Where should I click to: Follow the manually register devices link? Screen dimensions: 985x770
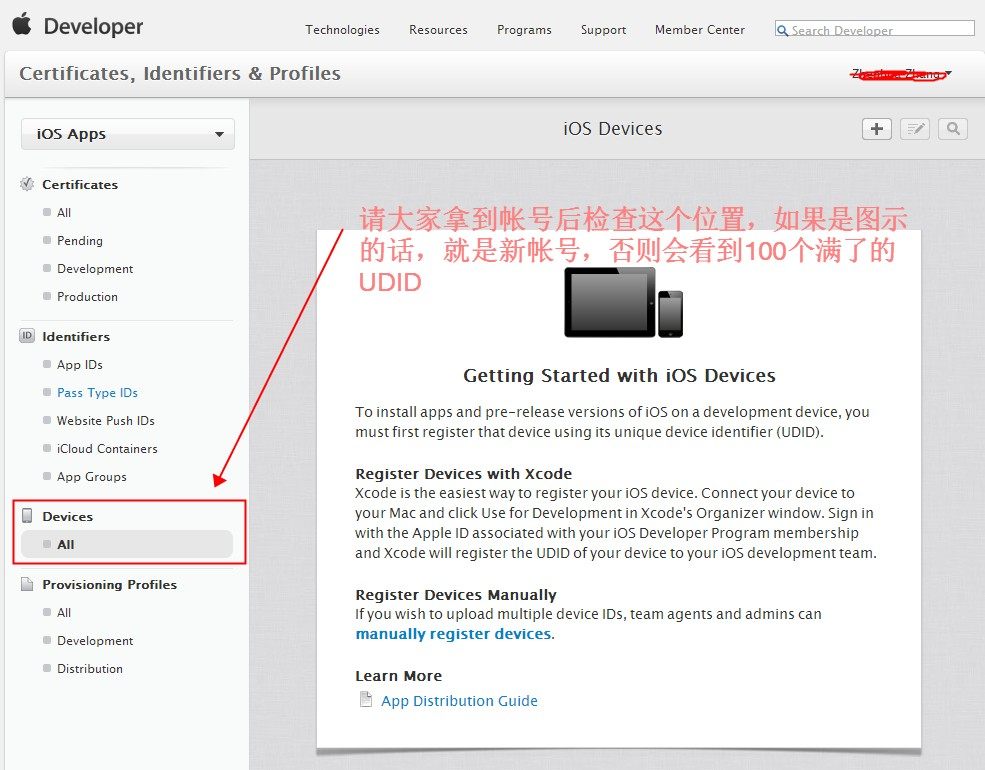click(454, 634)
